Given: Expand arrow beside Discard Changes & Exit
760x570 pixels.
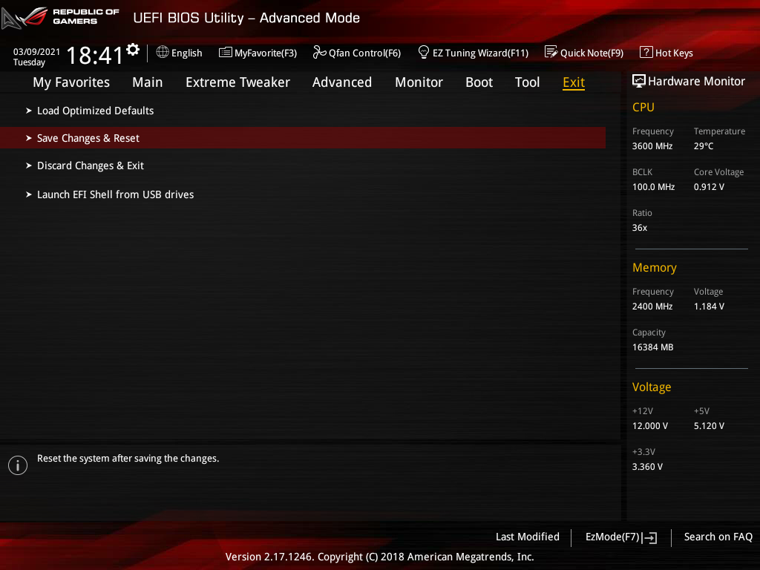Looking at the screenshot, I should pyautogui.click(x=29, y=166).
